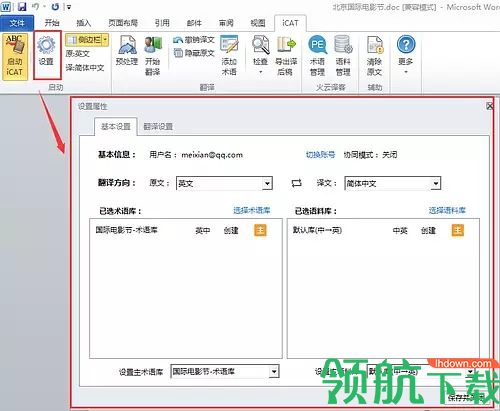Expand the 检查 dropdown arrow
The image size is (500, 411).
tap(261, 72)
